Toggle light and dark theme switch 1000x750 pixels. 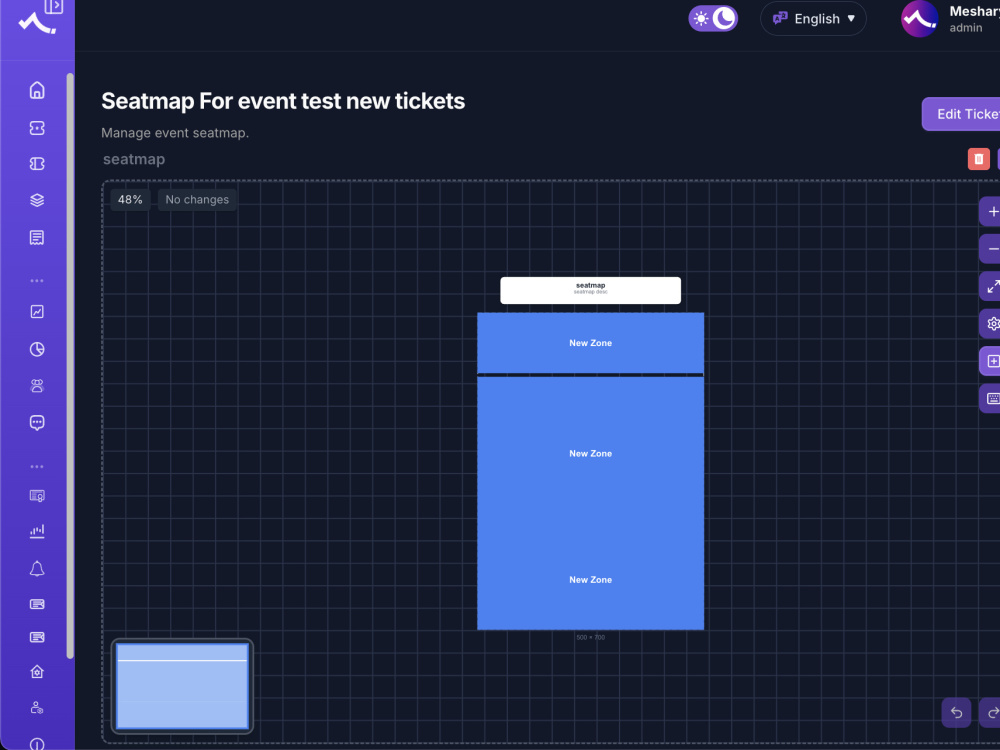(713, 18)
